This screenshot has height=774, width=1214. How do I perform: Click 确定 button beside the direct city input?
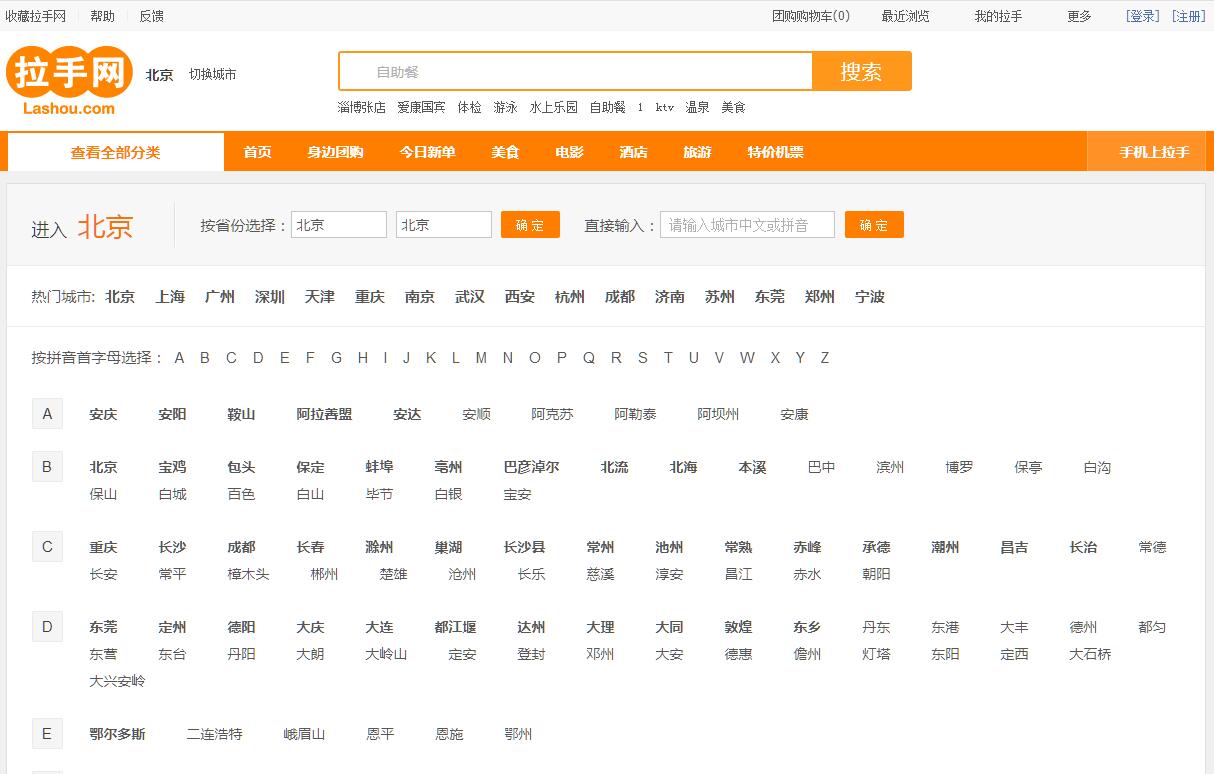[x=874, y=225]
